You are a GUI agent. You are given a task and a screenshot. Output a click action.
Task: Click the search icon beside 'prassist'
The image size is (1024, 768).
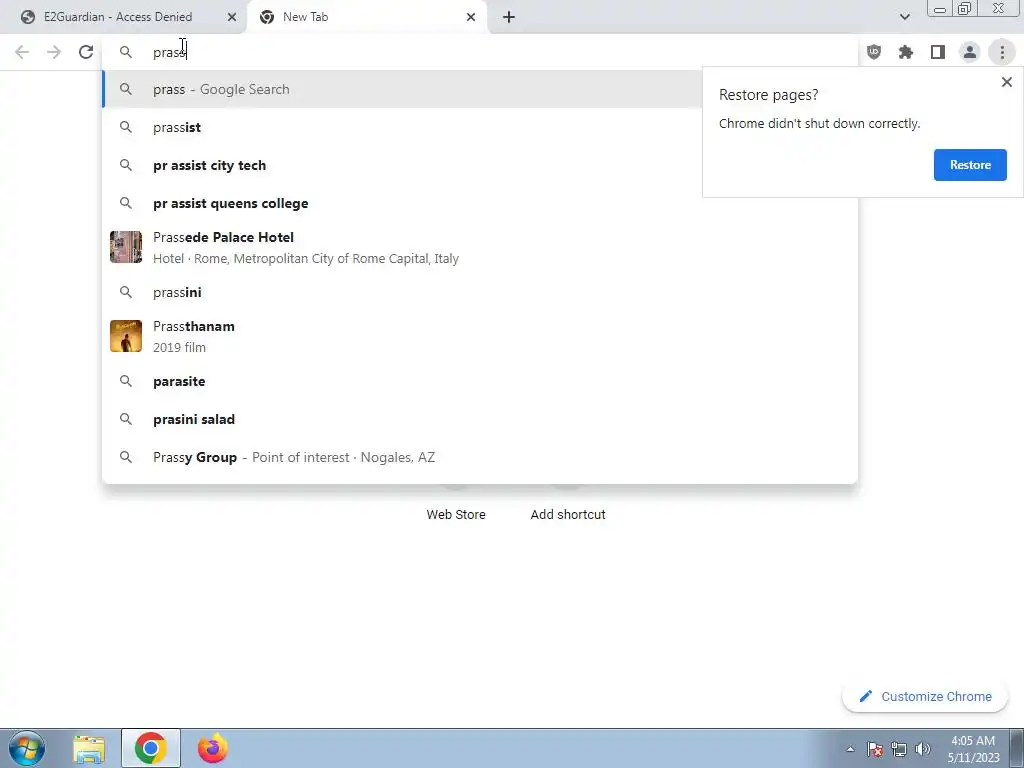(x=126, y=127)
